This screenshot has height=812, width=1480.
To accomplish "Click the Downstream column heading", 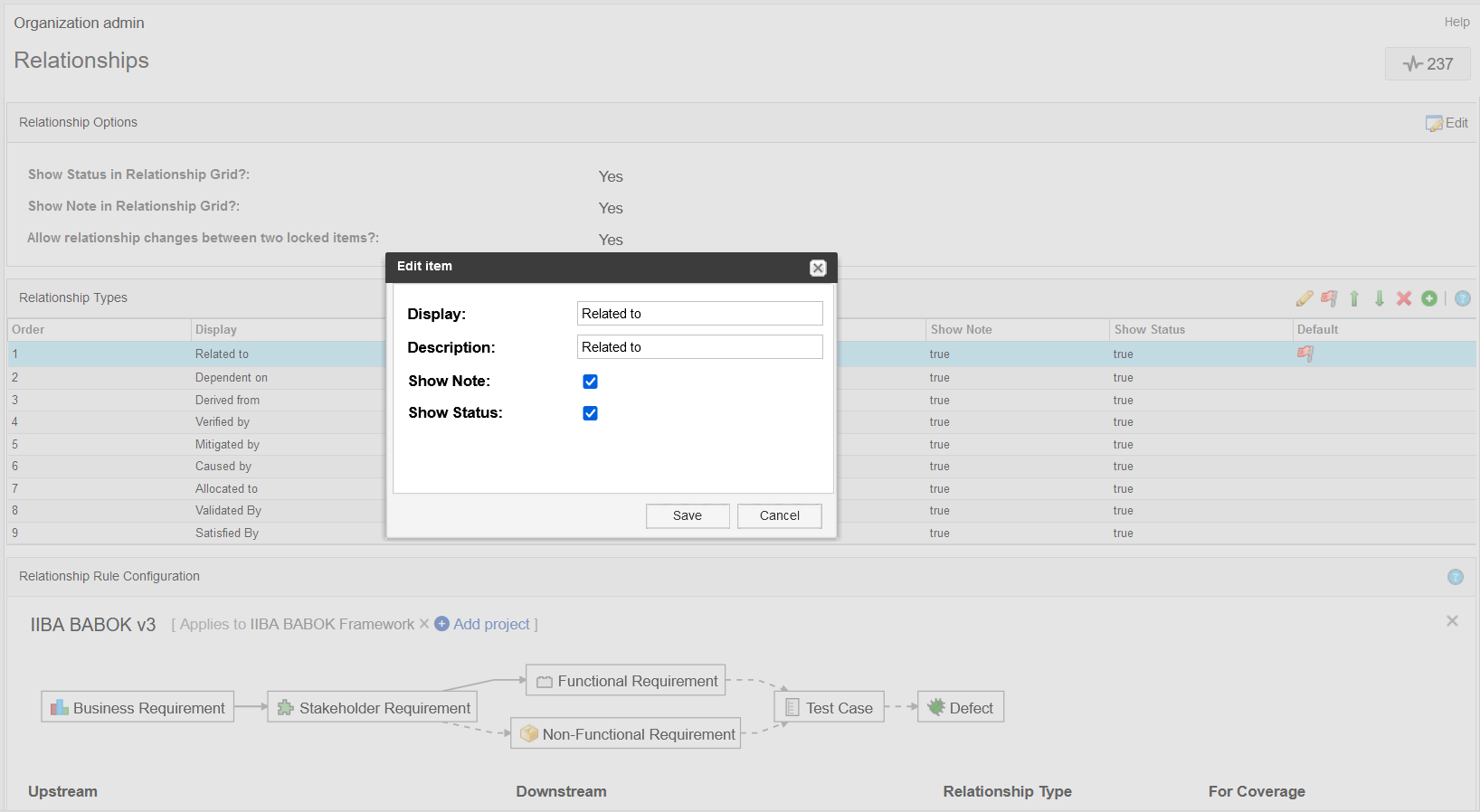I will pyautogui.click(x=561, y=791).
